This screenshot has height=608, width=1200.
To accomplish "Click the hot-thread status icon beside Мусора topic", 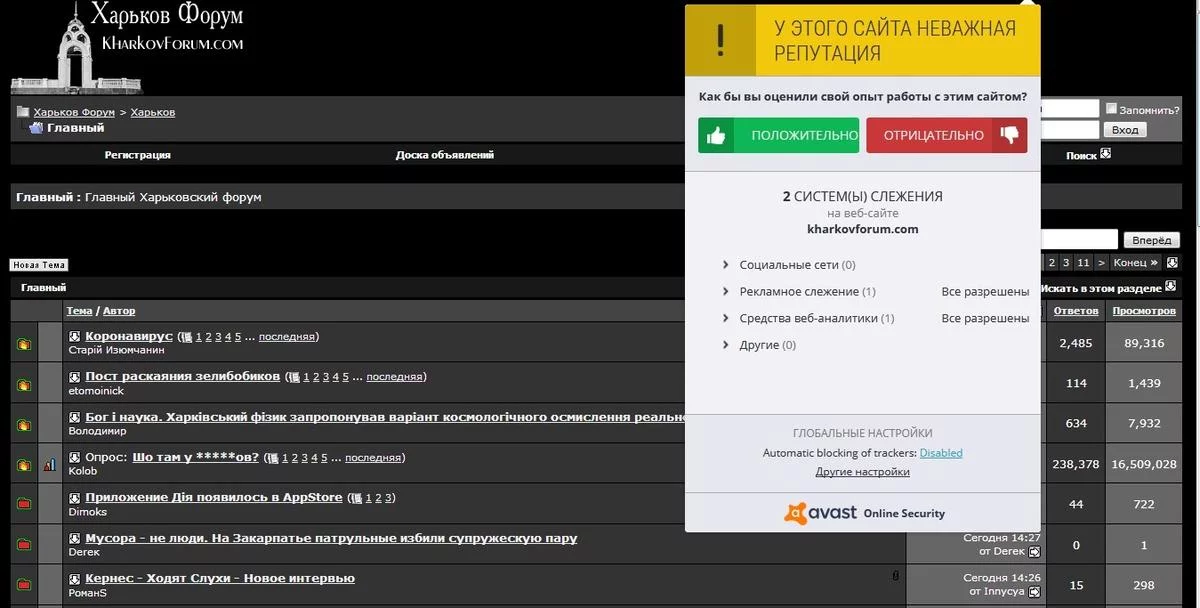I will tap(23, 544).
